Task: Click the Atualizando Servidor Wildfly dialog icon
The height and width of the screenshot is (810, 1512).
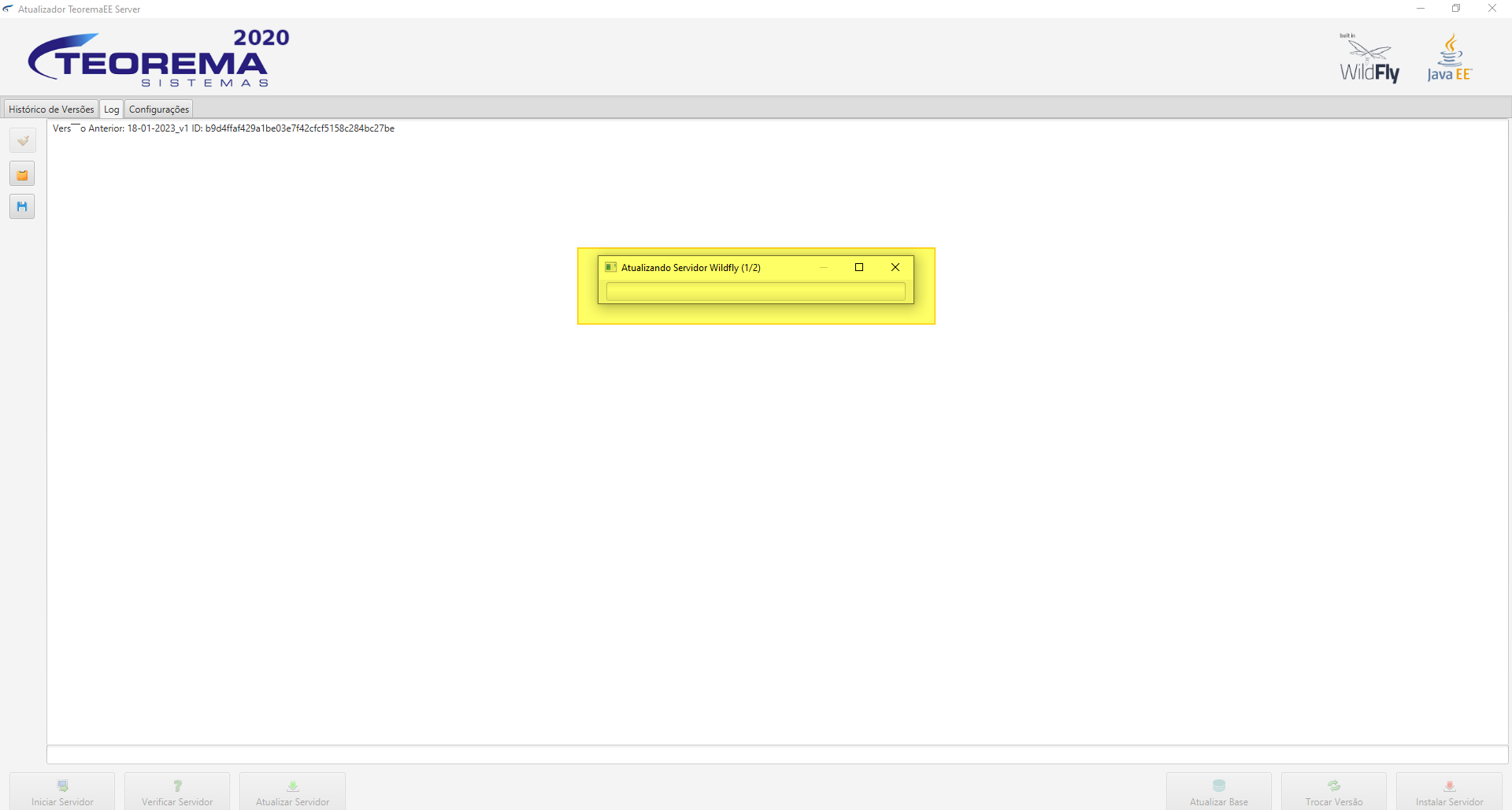Action: pyautogui.click(x=610, y=267)
